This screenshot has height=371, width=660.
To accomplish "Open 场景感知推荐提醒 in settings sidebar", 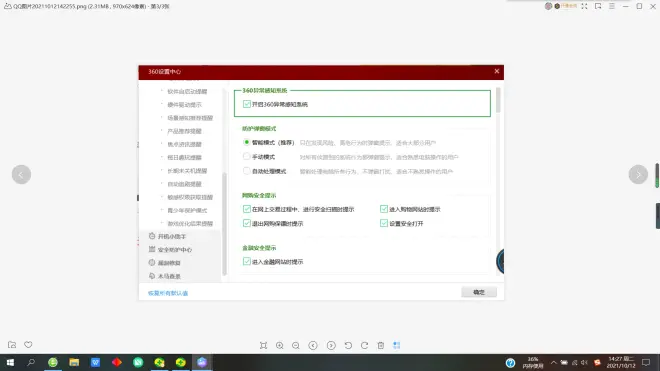I will [190, 118].
